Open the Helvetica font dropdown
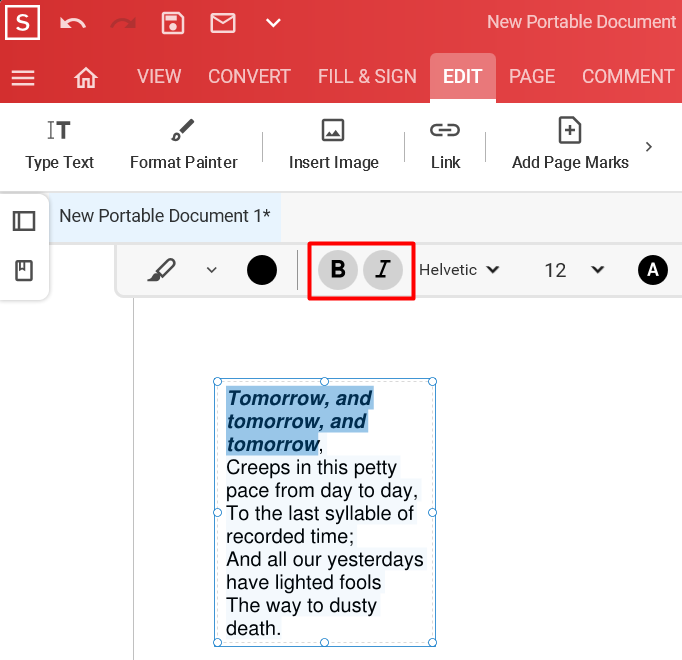This screenshot has height=660, width=682. point(459,270)
